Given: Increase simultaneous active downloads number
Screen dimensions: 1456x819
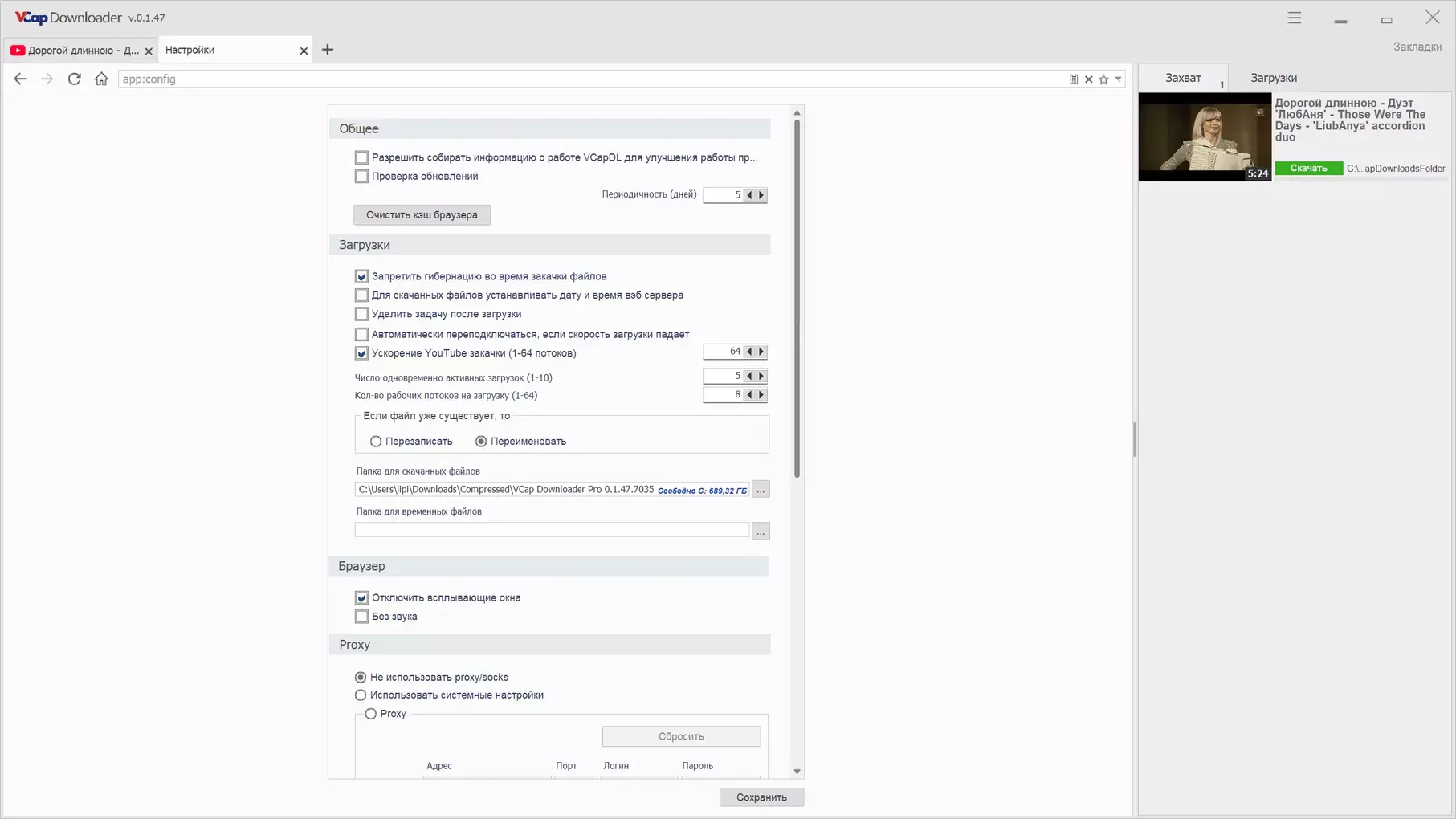Looking at the screenshot, I should pos(761,376).
